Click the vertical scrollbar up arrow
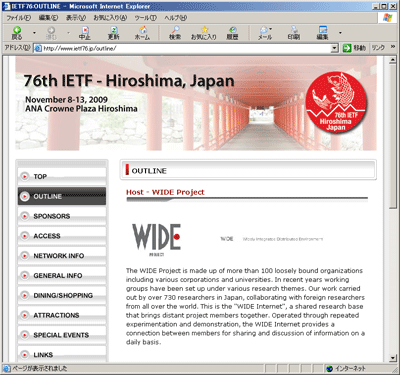Screen dimensions: 400x375 [393, 60]
